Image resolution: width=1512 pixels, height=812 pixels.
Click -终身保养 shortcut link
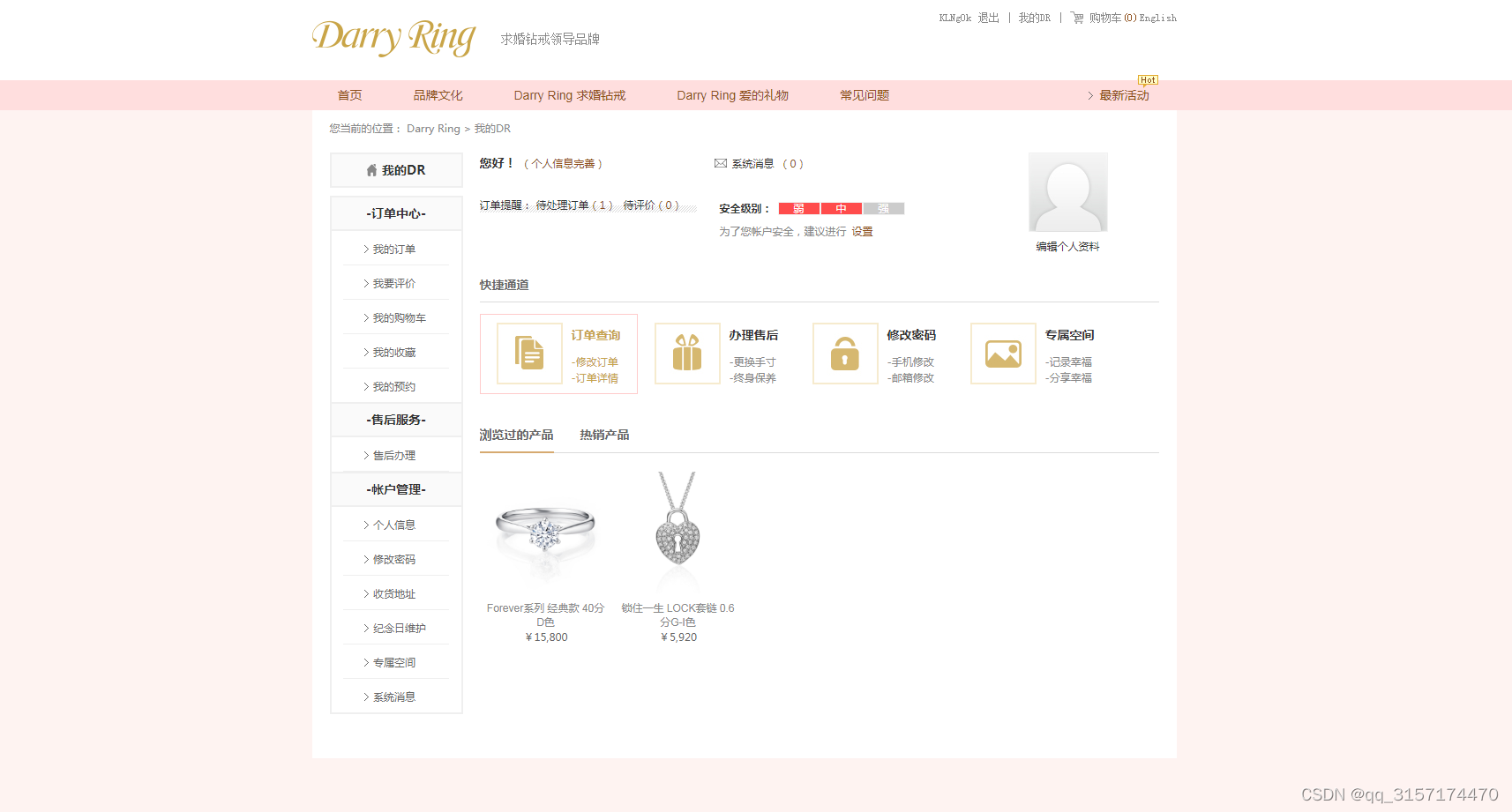click(752, 378)
